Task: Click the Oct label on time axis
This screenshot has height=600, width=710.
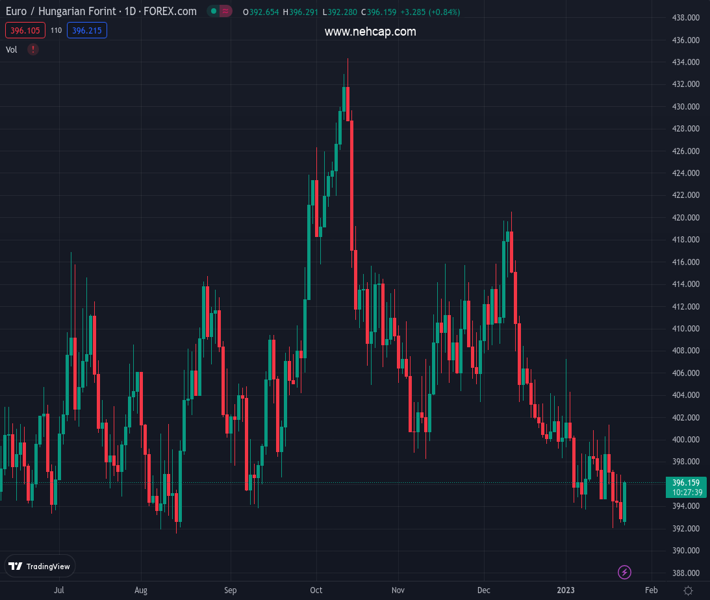Action: tap(316, 591)
